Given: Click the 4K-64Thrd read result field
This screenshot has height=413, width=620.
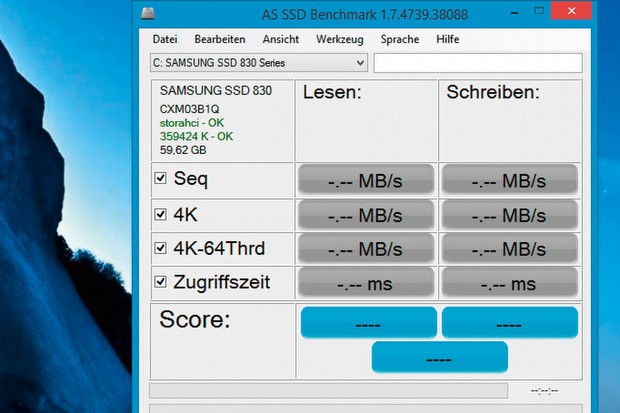Looking at the screenshot, I should [366, 248].
